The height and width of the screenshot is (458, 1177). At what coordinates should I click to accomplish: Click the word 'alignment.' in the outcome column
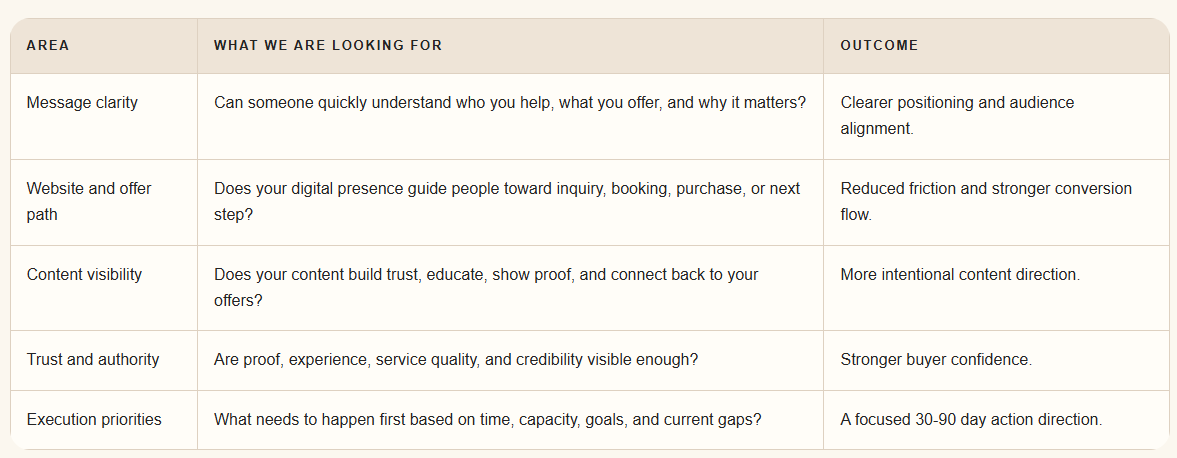[x=877, y=128]
